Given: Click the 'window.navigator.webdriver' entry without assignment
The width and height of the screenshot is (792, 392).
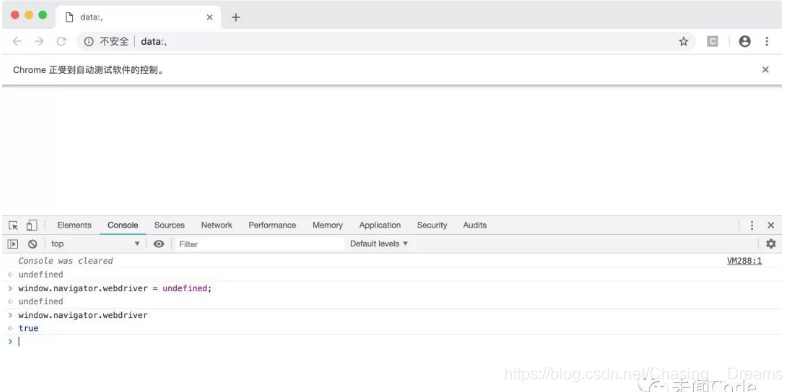Looking at the screenshot, I should click(83, 315).
